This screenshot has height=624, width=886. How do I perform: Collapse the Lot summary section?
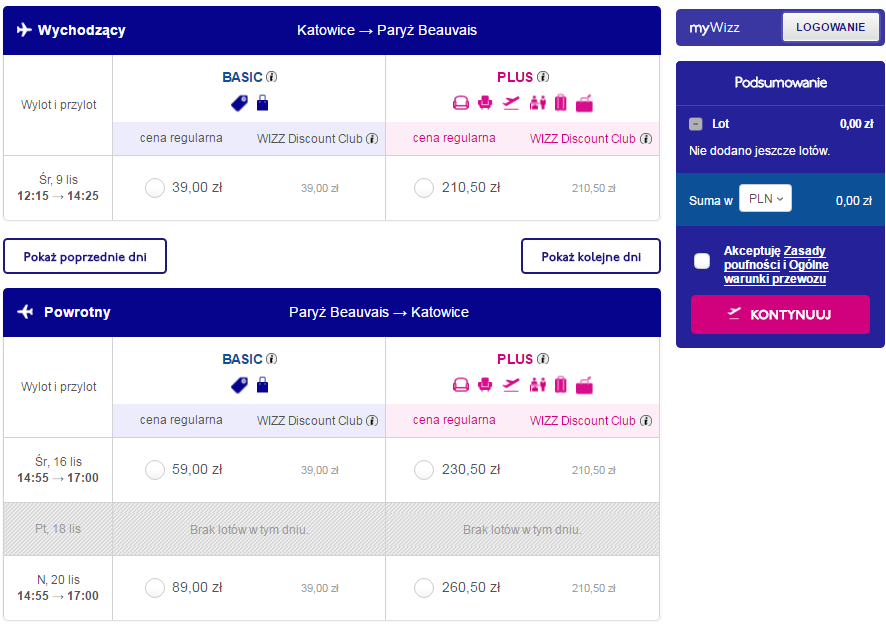(x=696, y=124)
